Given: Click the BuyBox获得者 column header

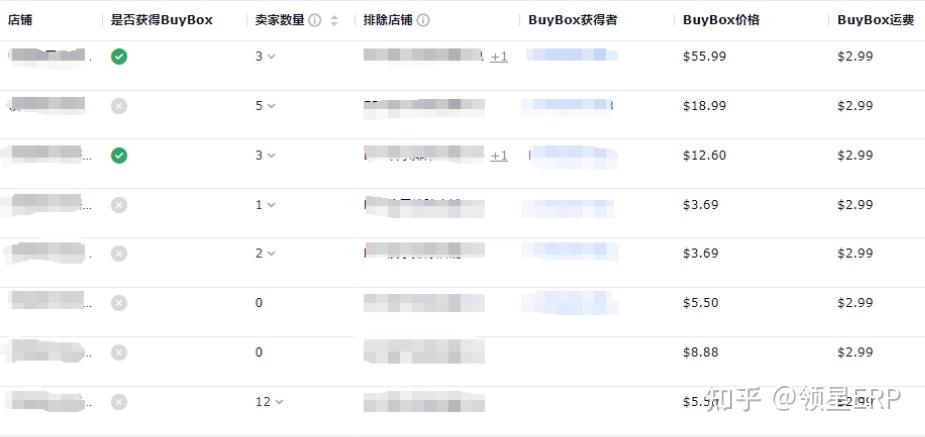Looking at the screenshot, I should click(x=572, y=20).
